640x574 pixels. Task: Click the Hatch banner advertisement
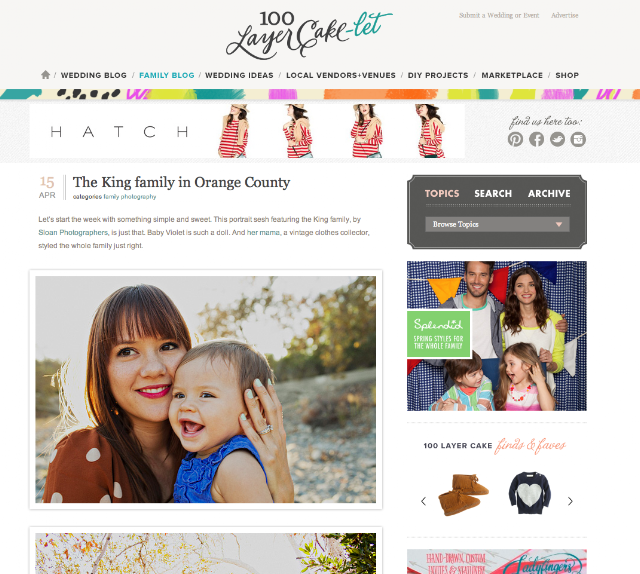(247, 131)
